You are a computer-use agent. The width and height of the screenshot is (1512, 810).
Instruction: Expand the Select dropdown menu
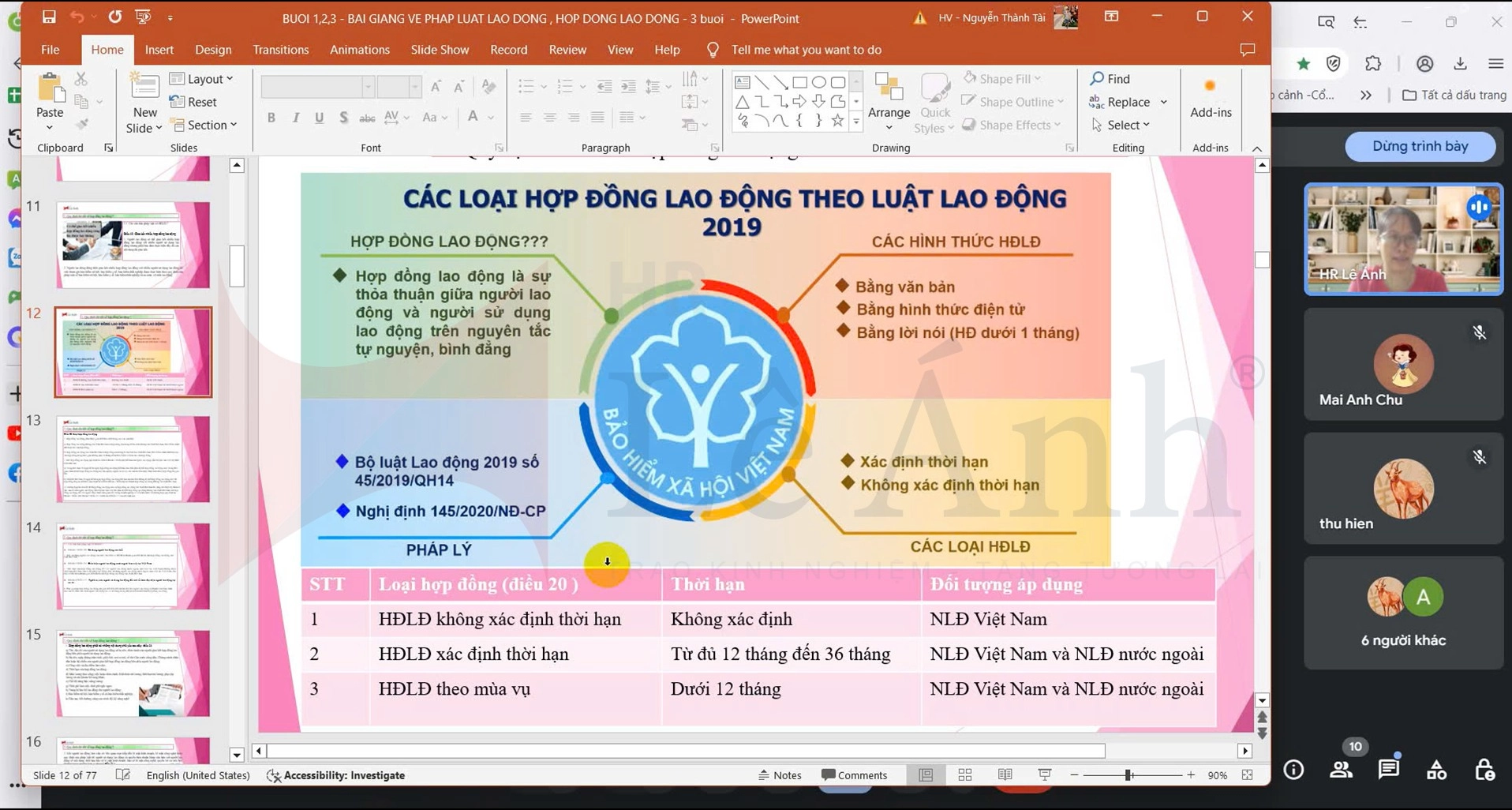(x=1121, y=125)
